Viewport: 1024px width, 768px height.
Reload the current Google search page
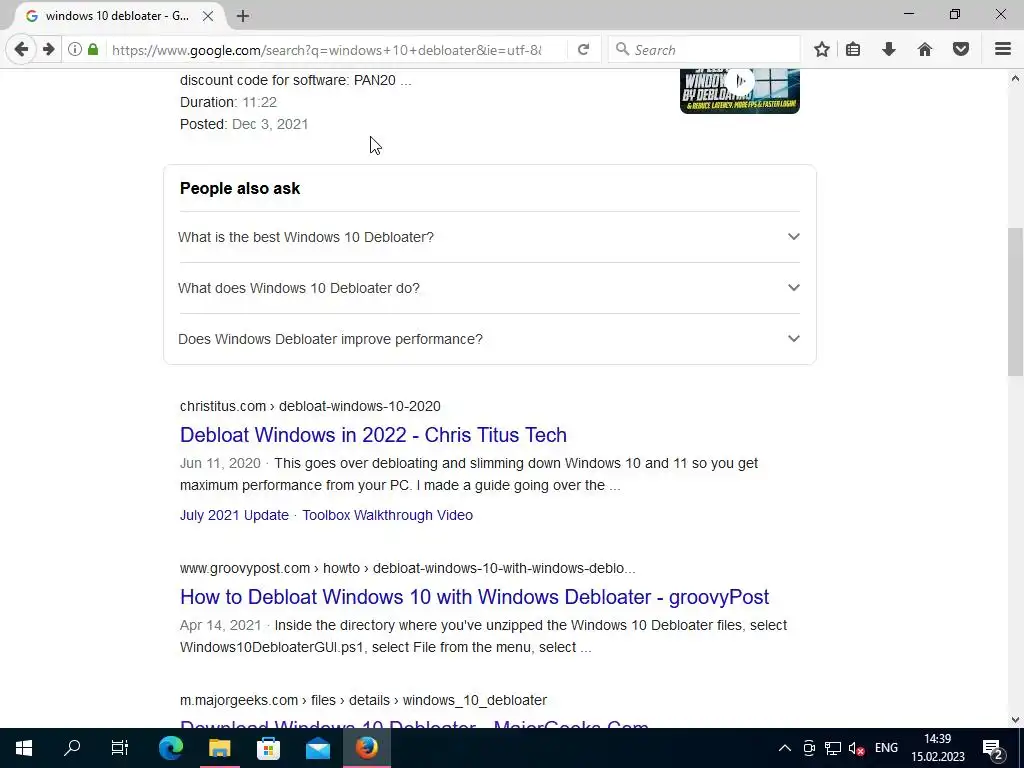[583, 50]
